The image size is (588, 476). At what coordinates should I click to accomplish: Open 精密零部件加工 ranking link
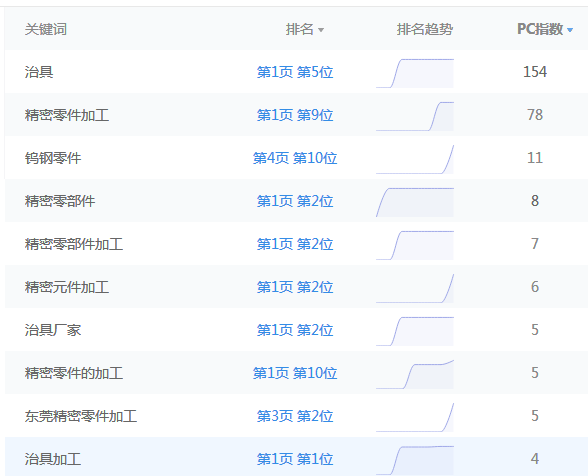tap(295, 244)
